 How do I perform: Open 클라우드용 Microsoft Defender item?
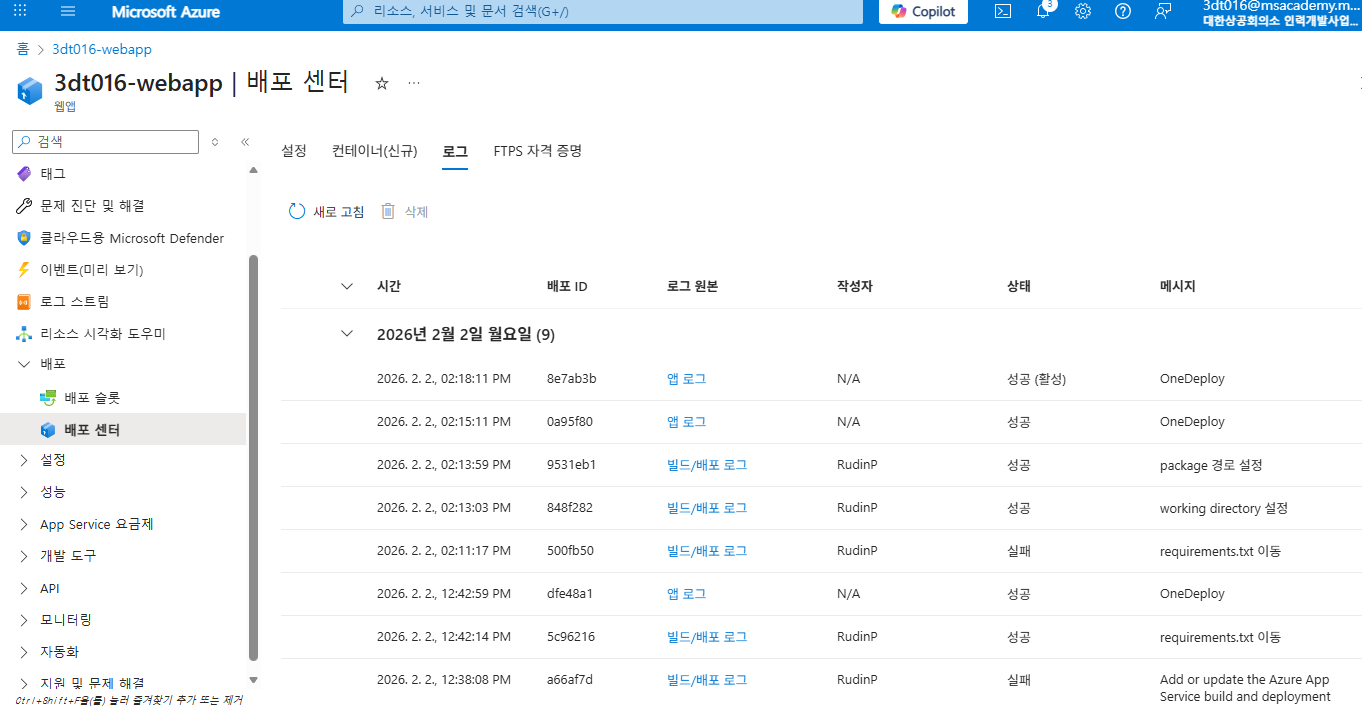pyautogui.click(x=131, y=238)
